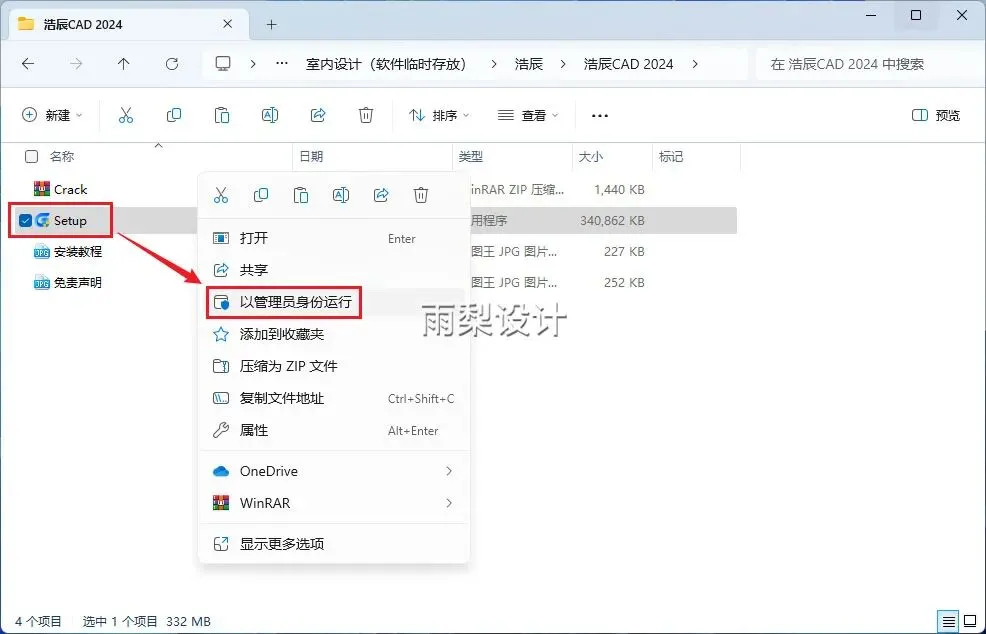Open the 排序 dropdown
This screenshot has height=634, width=986.
point(439,115)
